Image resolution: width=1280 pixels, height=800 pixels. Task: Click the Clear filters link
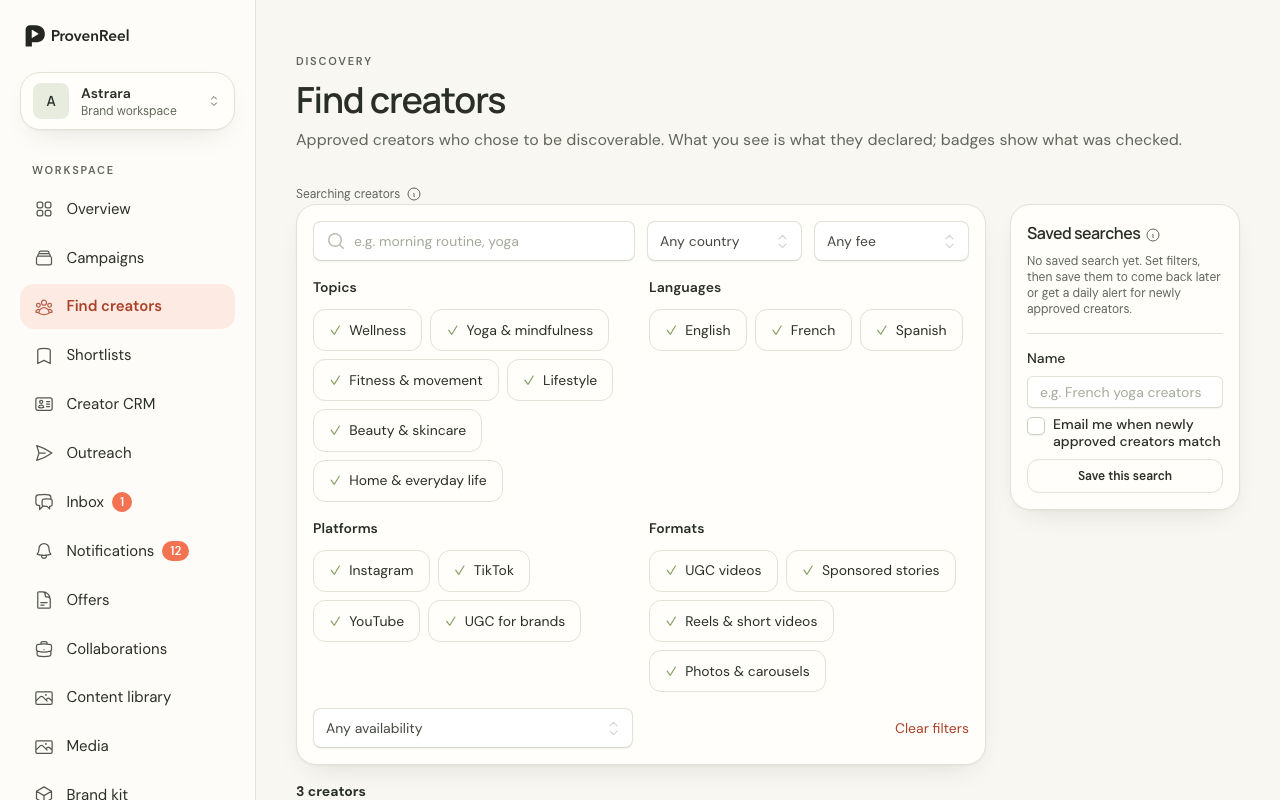pos(932,728)
